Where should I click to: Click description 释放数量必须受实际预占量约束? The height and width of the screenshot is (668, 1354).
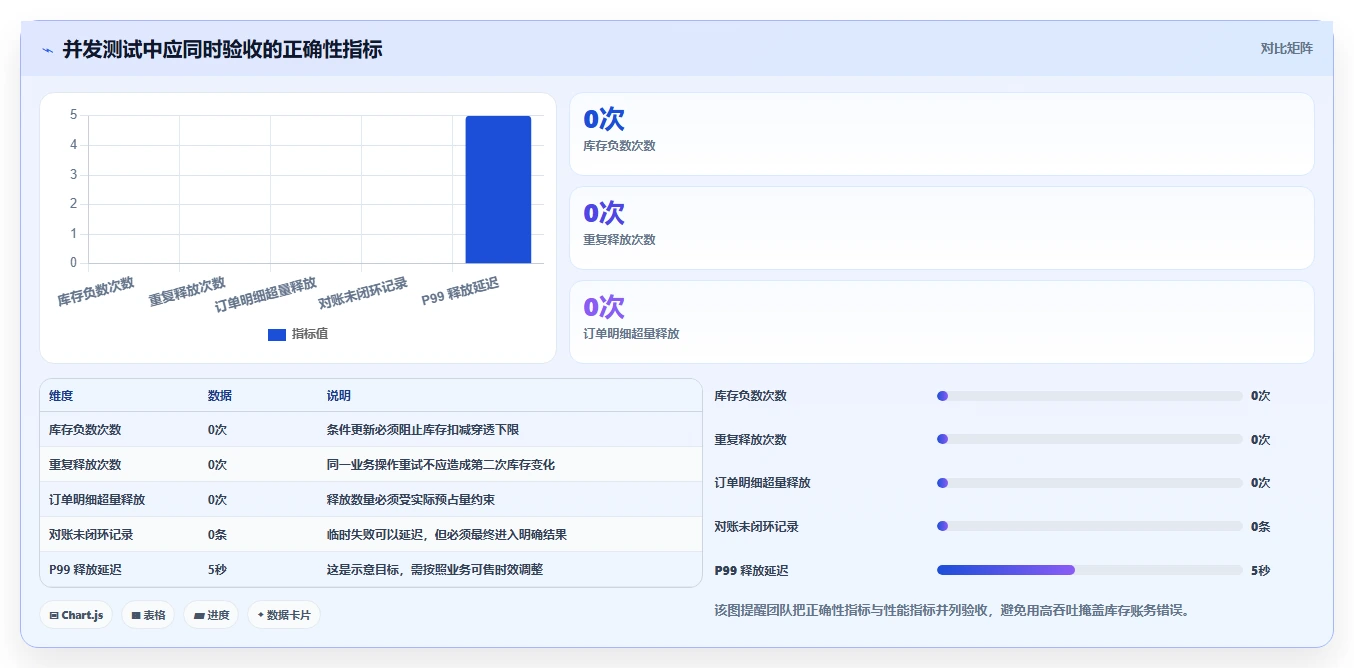[x=411, y=500]
